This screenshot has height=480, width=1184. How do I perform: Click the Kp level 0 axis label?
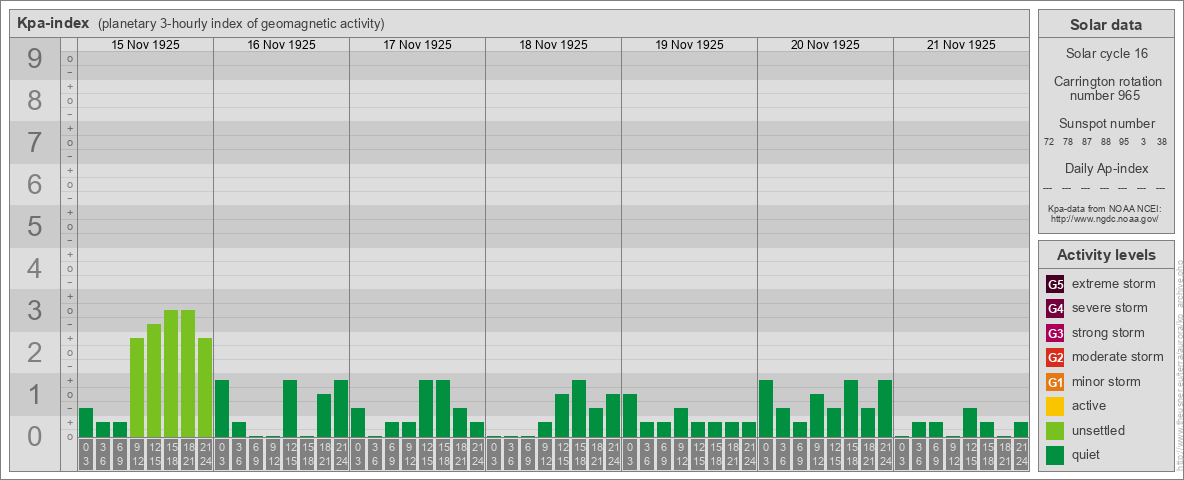tap(35, 436)
